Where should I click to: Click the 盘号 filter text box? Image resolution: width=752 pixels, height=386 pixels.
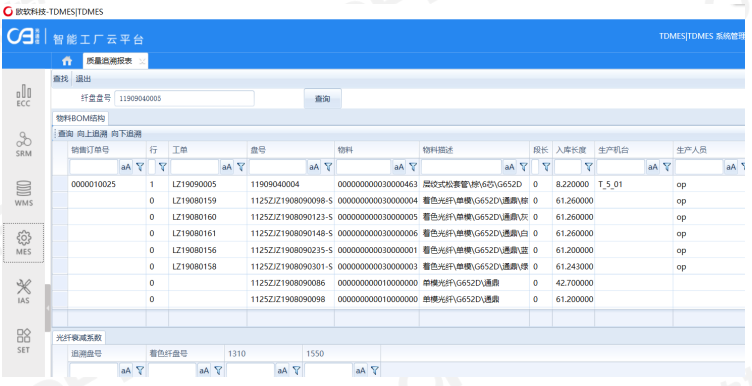point(277,167)
